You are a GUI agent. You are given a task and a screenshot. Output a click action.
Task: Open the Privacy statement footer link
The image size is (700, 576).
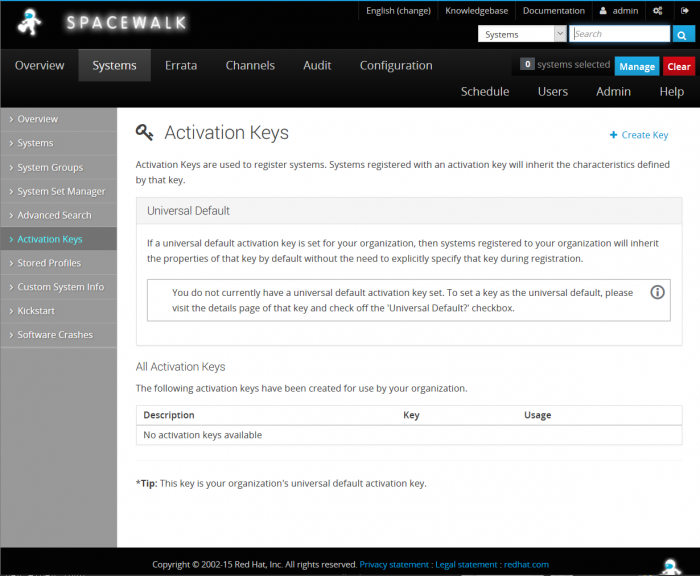394,565
